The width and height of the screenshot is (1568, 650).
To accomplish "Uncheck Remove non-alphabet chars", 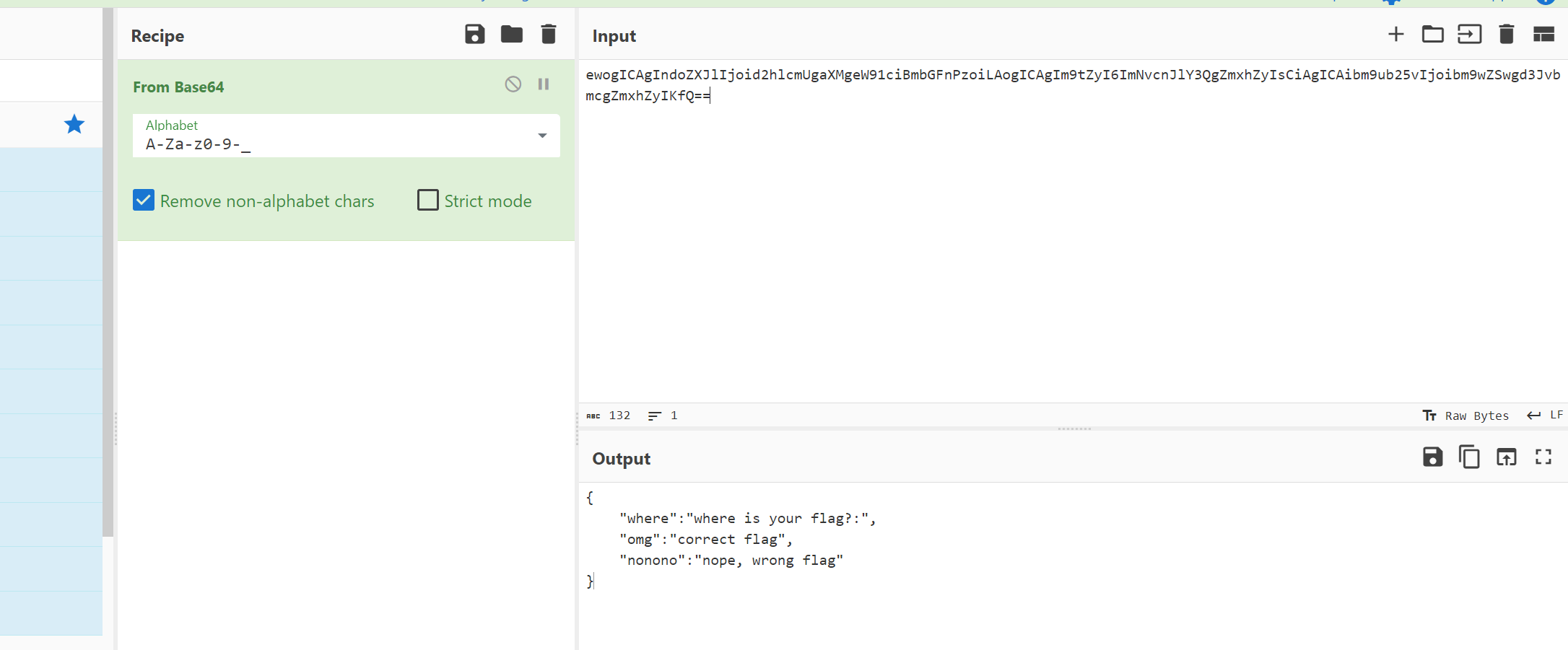I will [x=144, y=200].
